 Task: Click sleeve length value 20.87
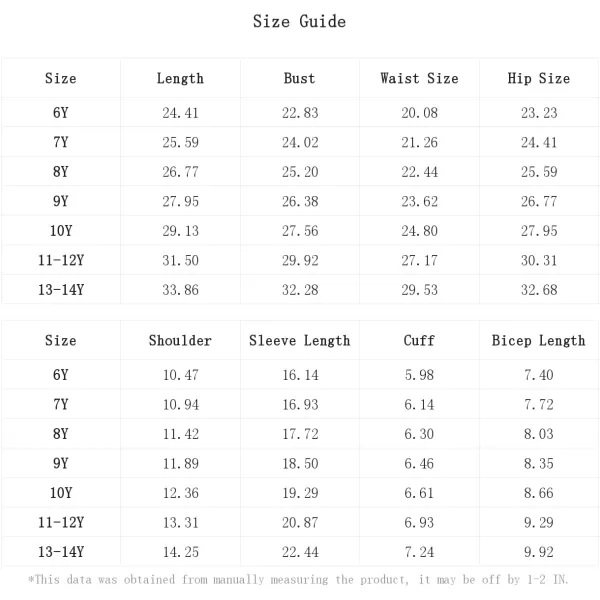pos(300,523)
